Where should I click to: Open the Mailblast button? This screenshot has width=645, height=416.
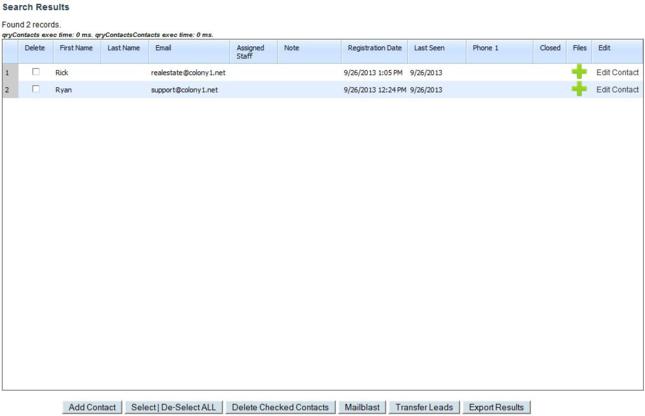point(361,407)
